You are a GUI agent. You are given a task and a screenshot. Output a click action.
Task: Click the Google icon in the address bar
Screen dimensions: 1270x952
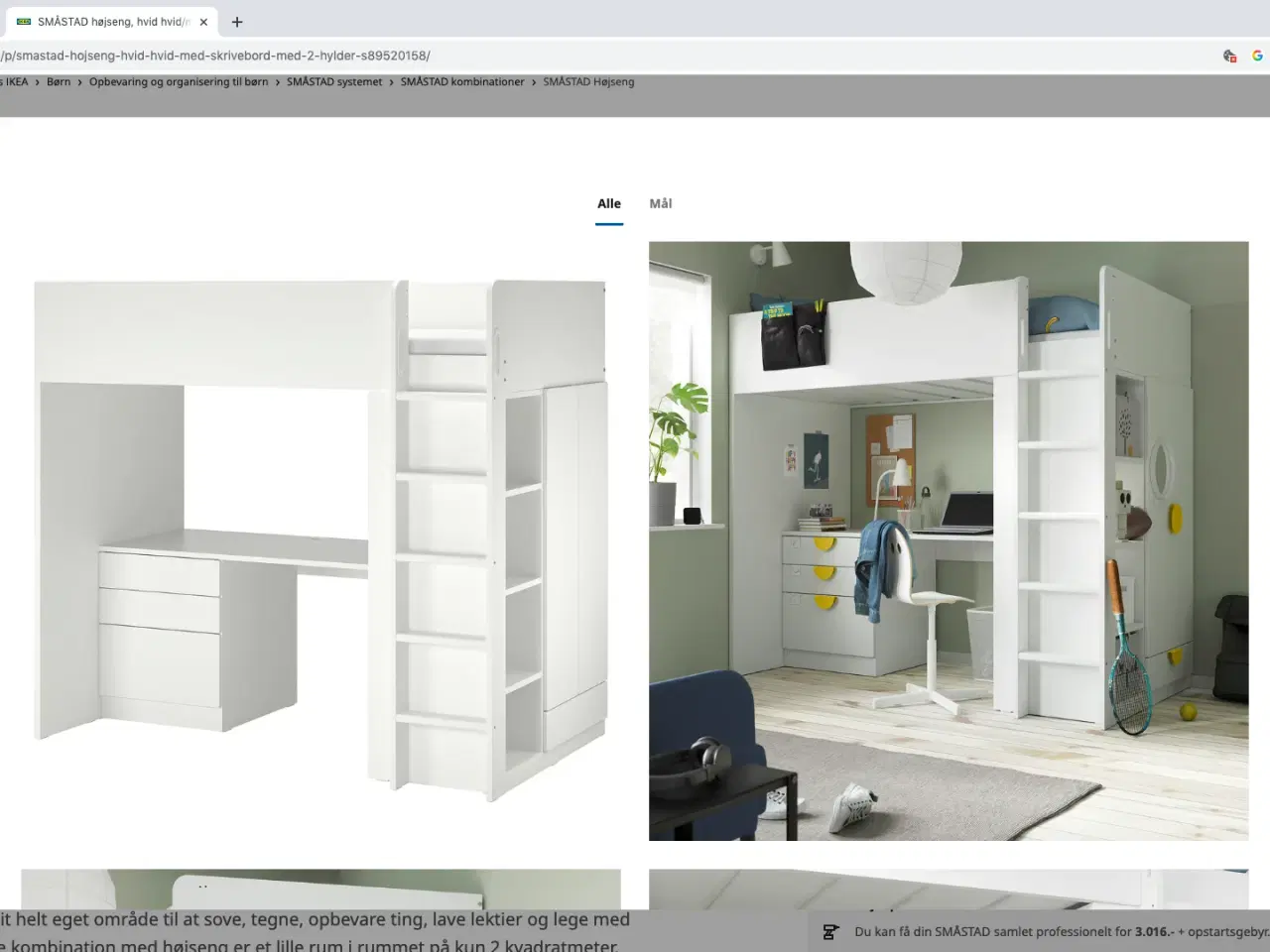click(1258, 56)
